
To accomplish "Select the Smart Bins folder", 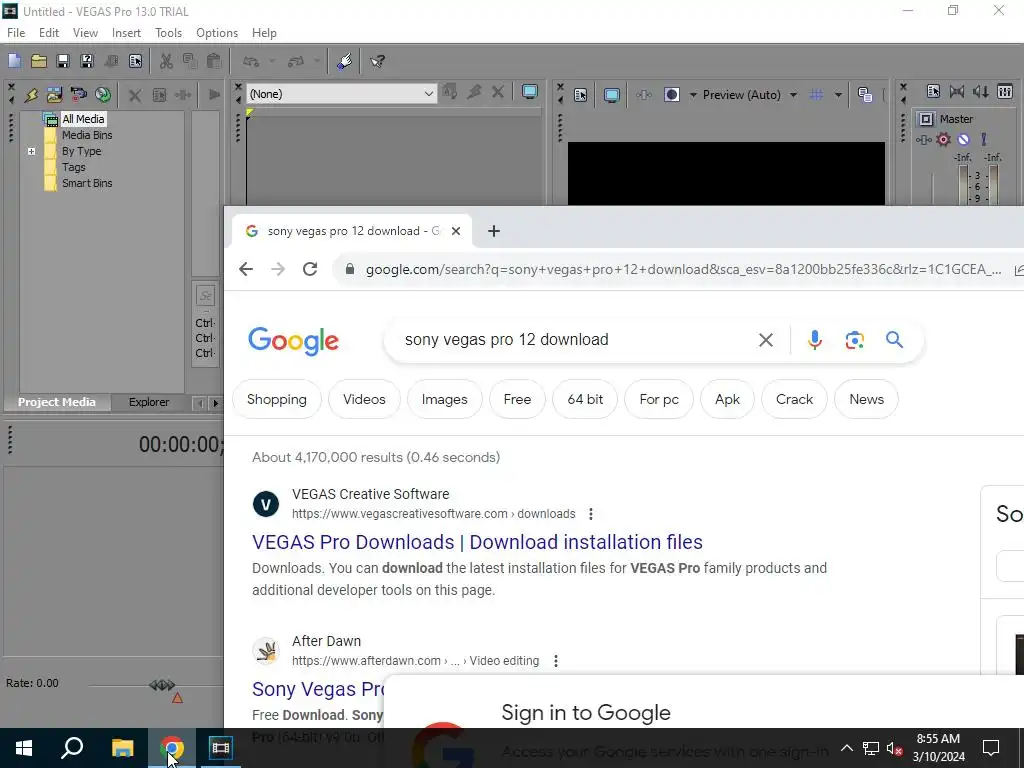I will 87,183.
